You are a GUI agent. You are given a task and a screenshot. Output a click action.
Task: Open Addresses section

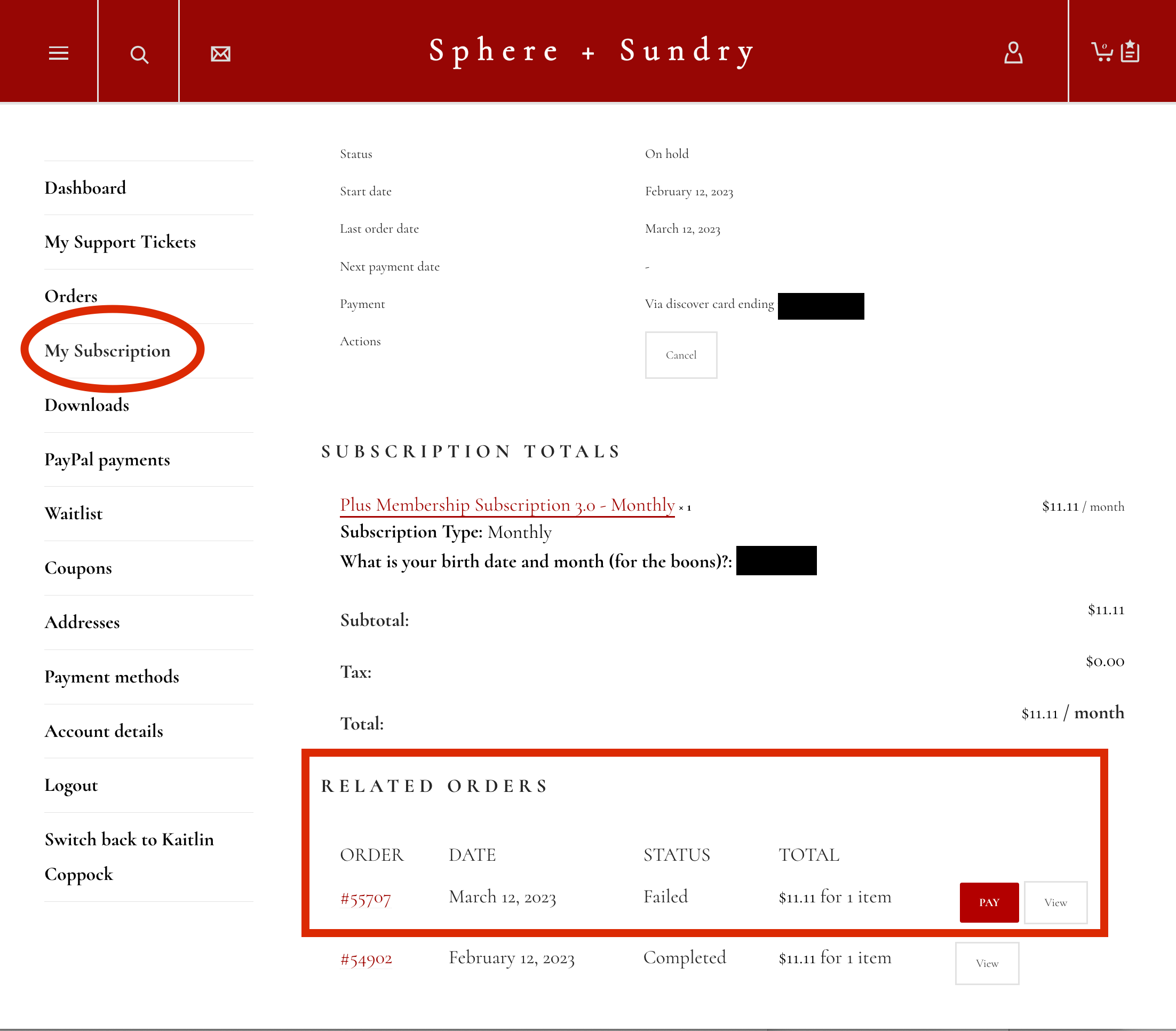click(x=82, y=623)
